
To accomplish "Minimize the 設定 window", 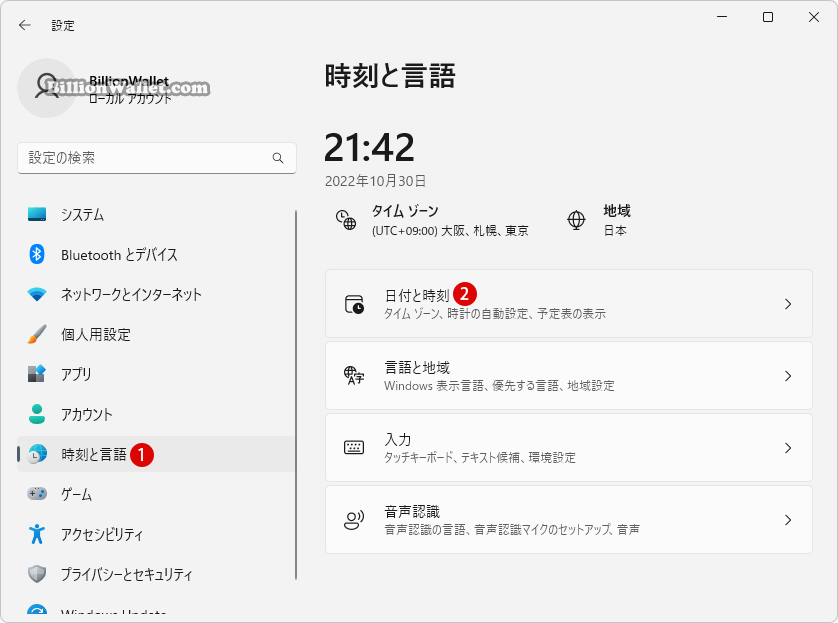I will point(722,17).
